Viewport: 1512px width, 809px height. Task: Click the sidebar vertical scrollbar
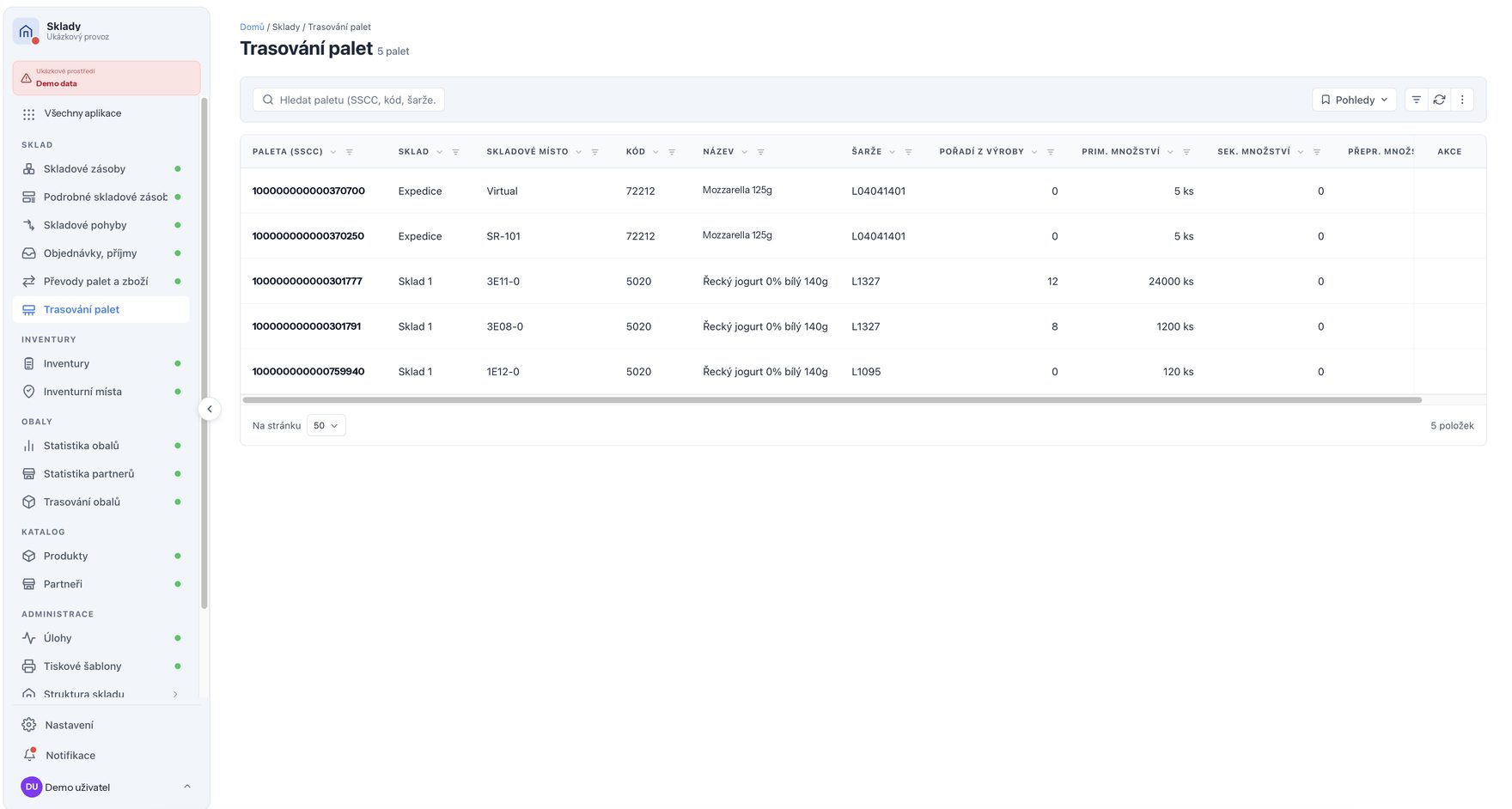coord(204,352)
